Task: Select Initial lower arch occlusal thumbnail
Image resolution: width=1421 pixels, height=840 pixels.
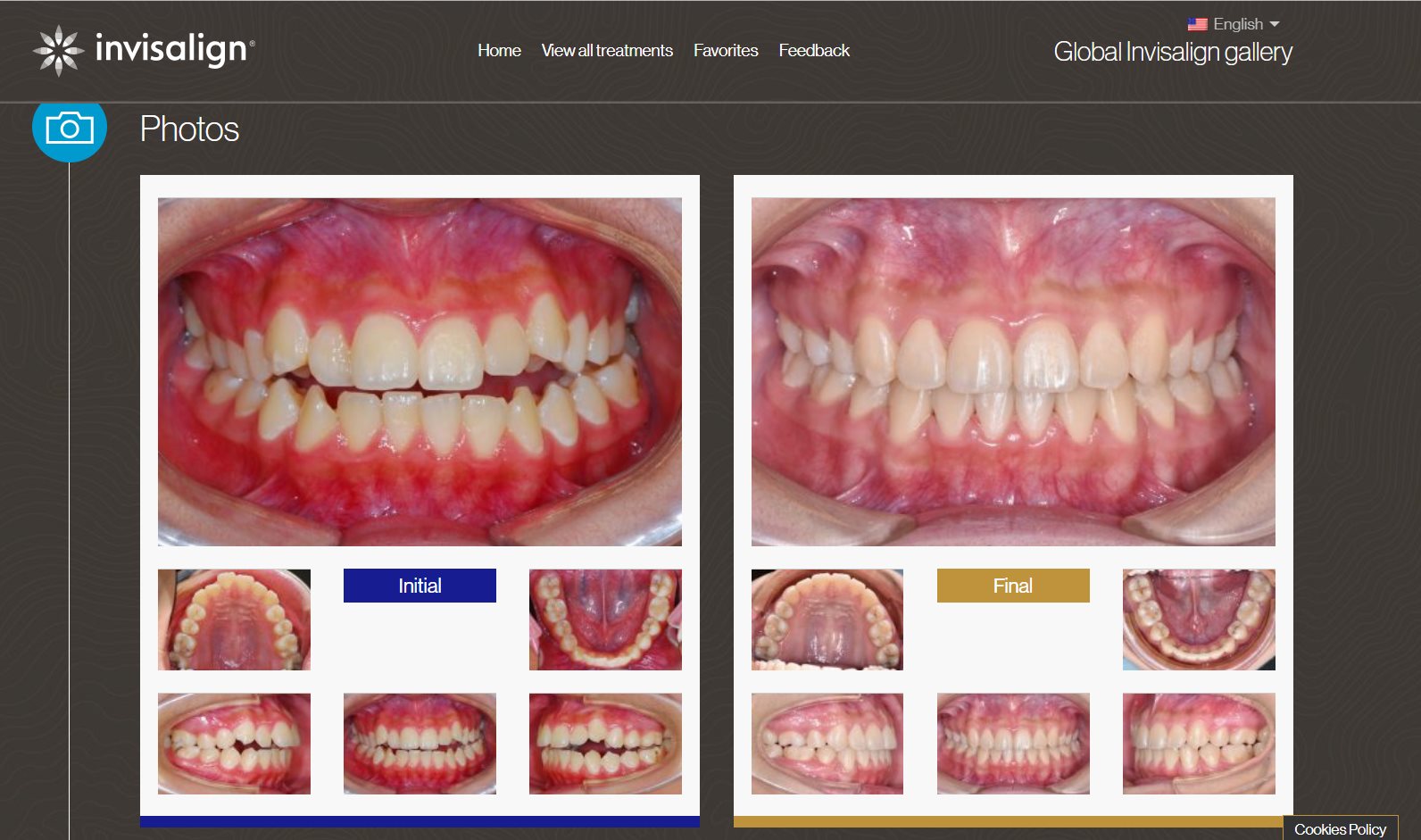Action: 605,620
